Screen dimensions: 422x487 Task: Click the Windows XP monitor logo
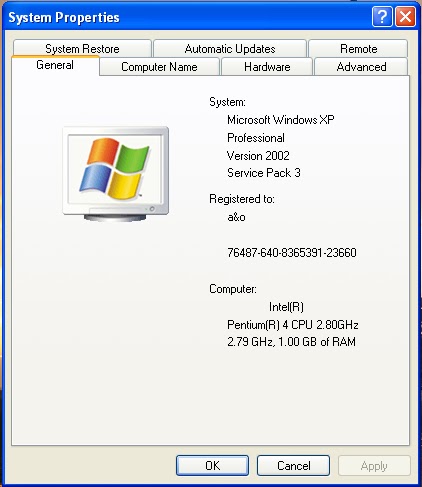[x=116, y=173]
